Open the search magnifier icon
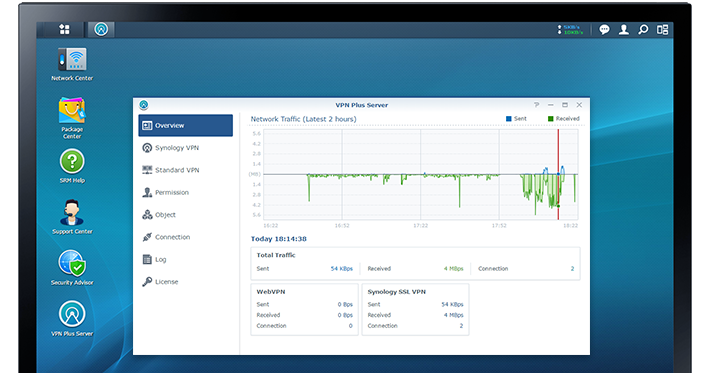The image size is (711, 373). [x=643, y=30]
